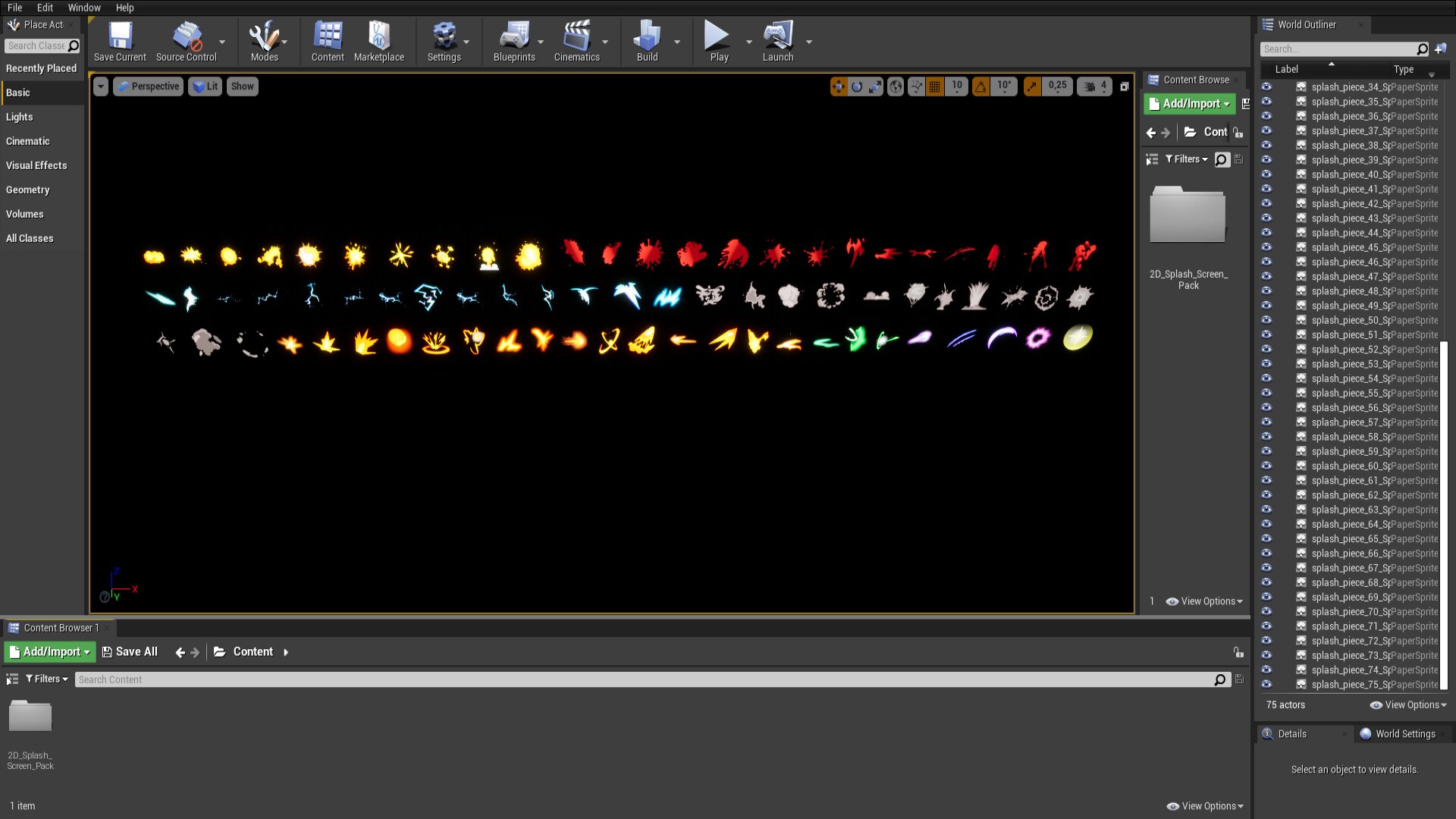The image size is (1456, 819).
Task: Toggle grid snapping in the viewport
Action: (935, 86)
